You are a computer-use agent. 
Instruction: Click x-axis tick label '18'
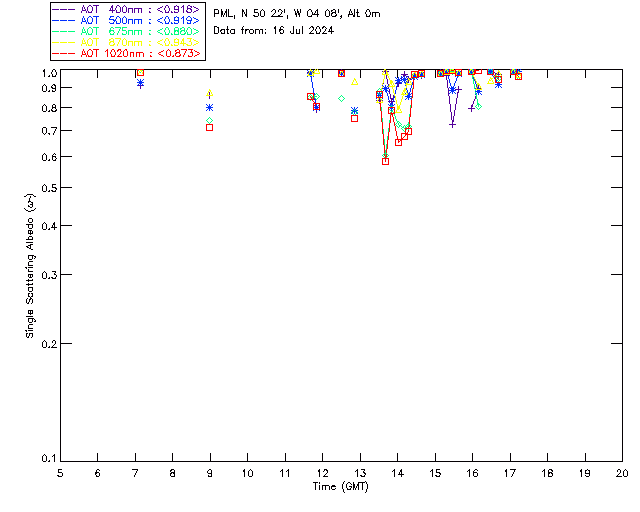point(547,473)
